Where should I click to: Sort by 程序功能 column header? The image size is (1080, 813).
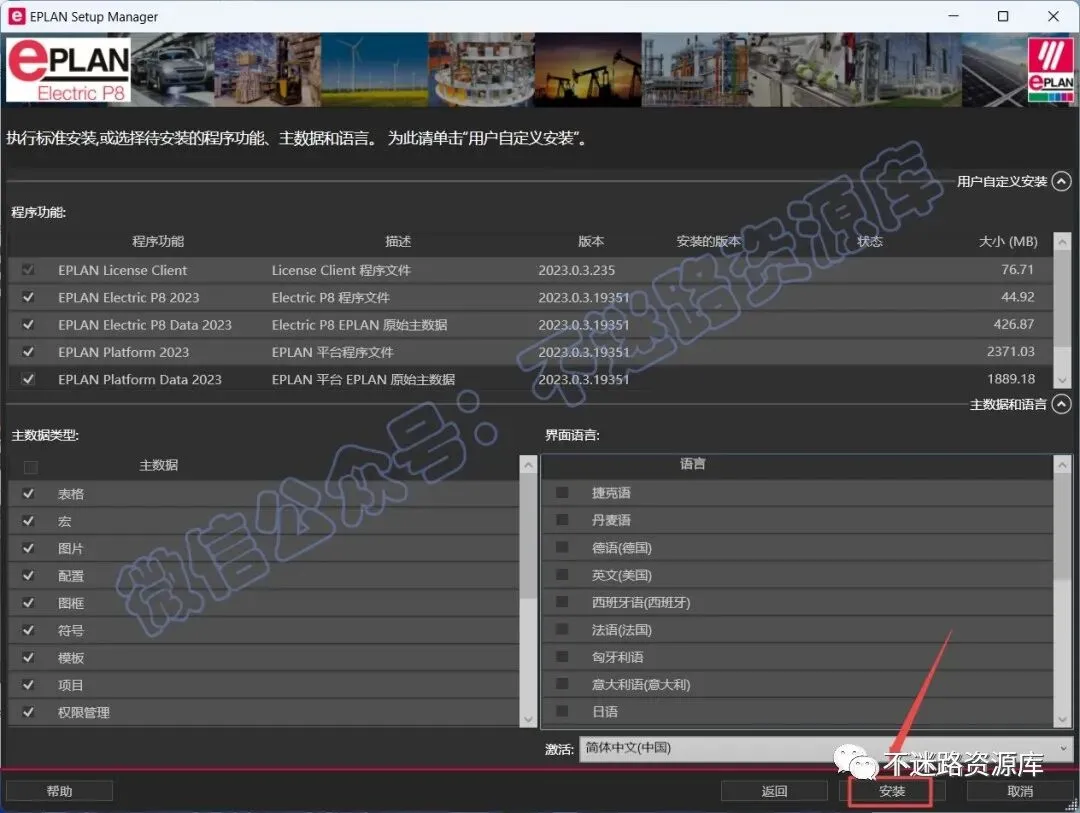158,241
